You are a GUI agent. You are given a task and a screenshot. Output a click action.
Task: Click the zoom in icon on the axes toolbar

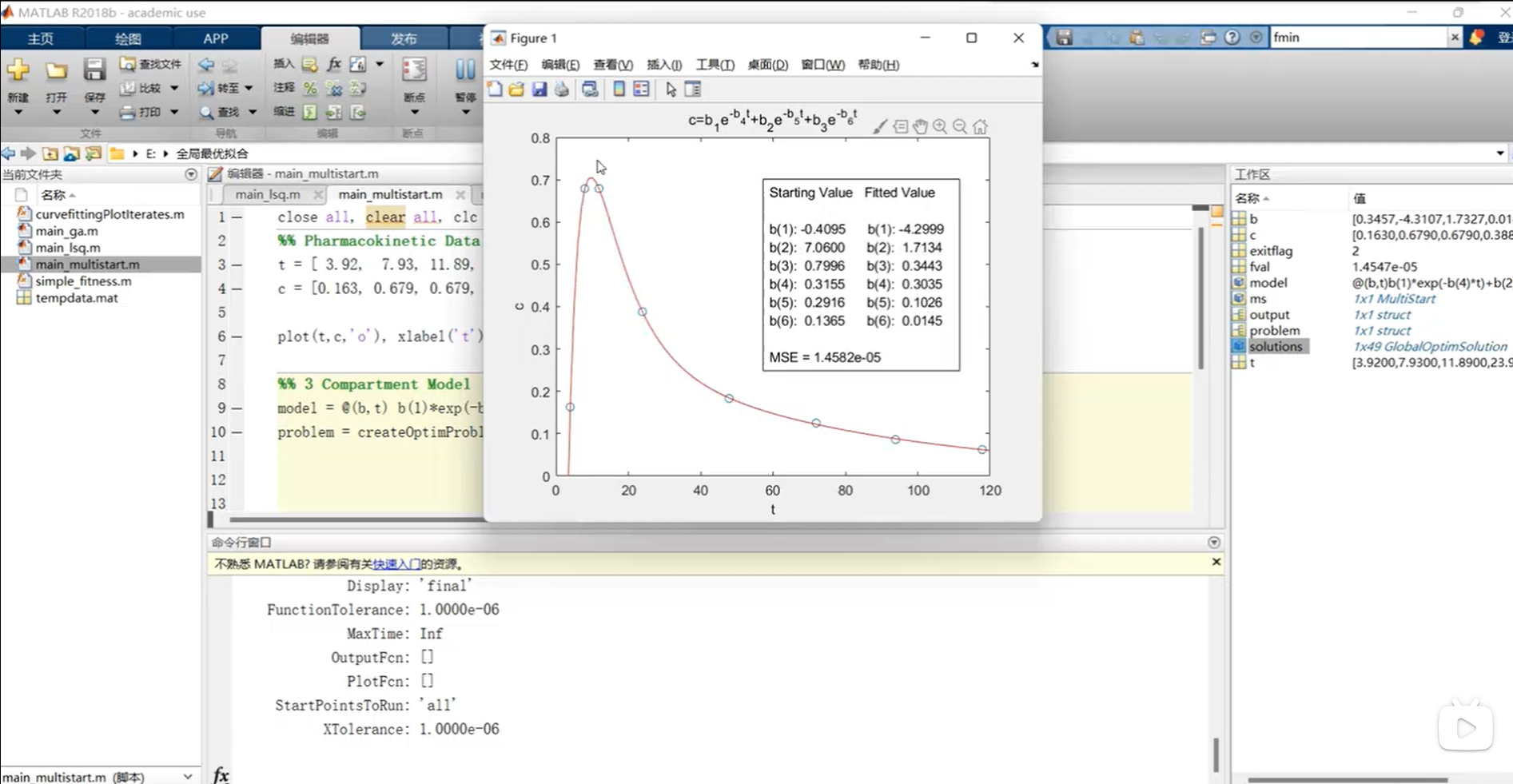tap(940, 126)
